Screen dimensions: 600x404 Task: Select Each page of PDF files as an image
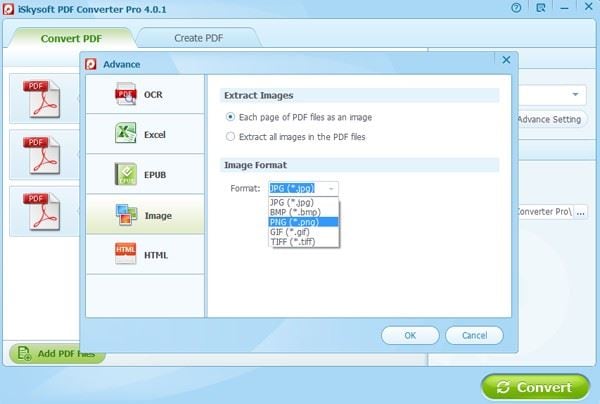pyautogui.click(x=299, y=117)
